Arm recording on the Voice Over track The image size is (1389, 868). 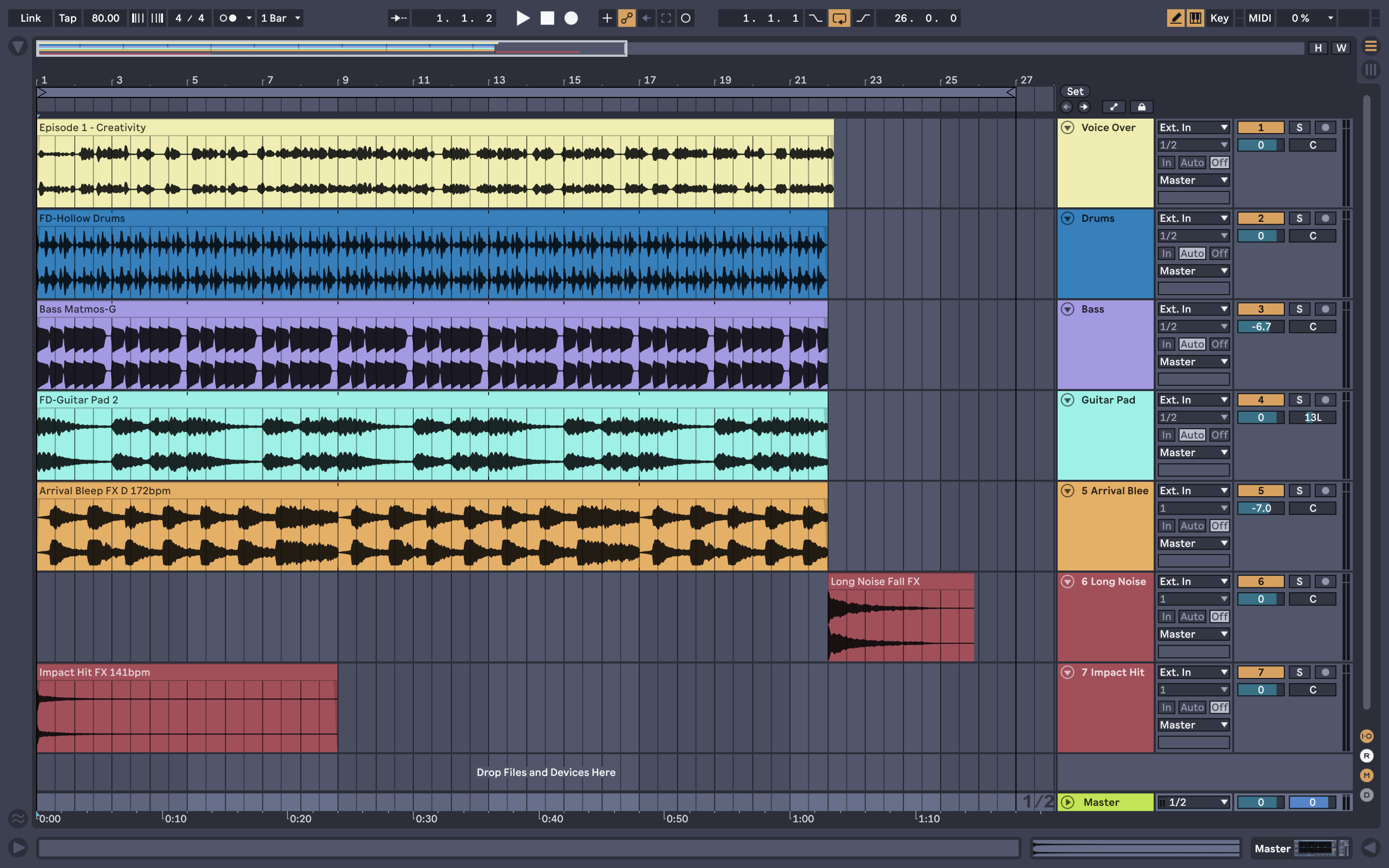click(1326, 127)
